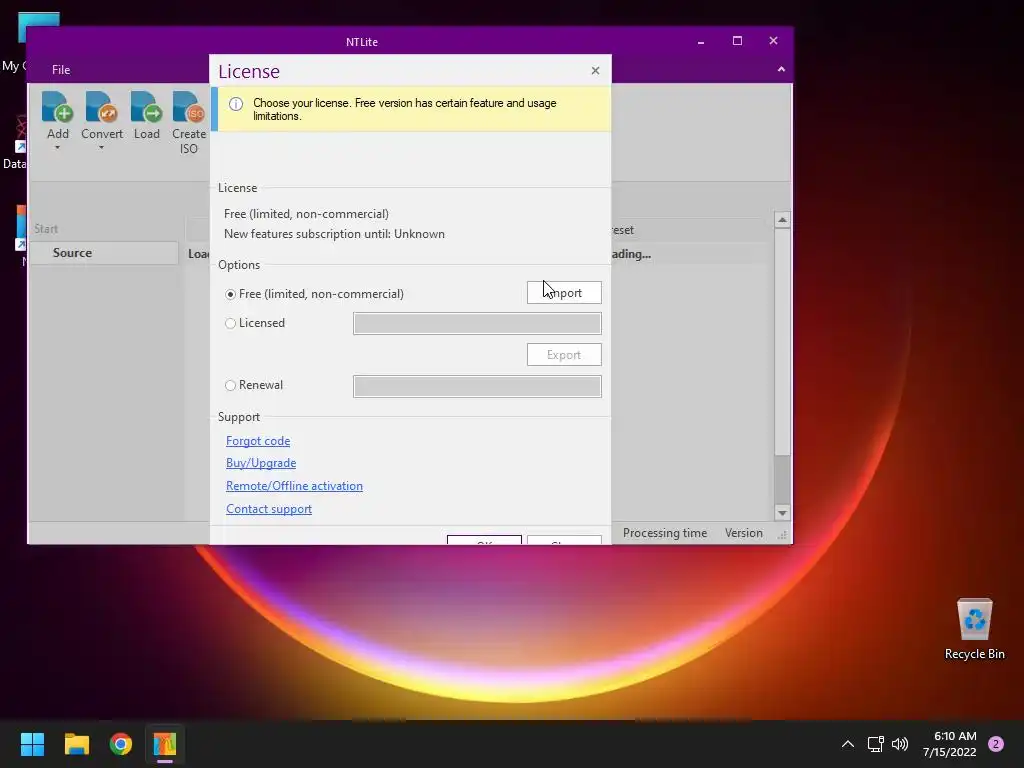Select the Recycle Bin desktop icon
1024x768 pixels.
point(974,630)
